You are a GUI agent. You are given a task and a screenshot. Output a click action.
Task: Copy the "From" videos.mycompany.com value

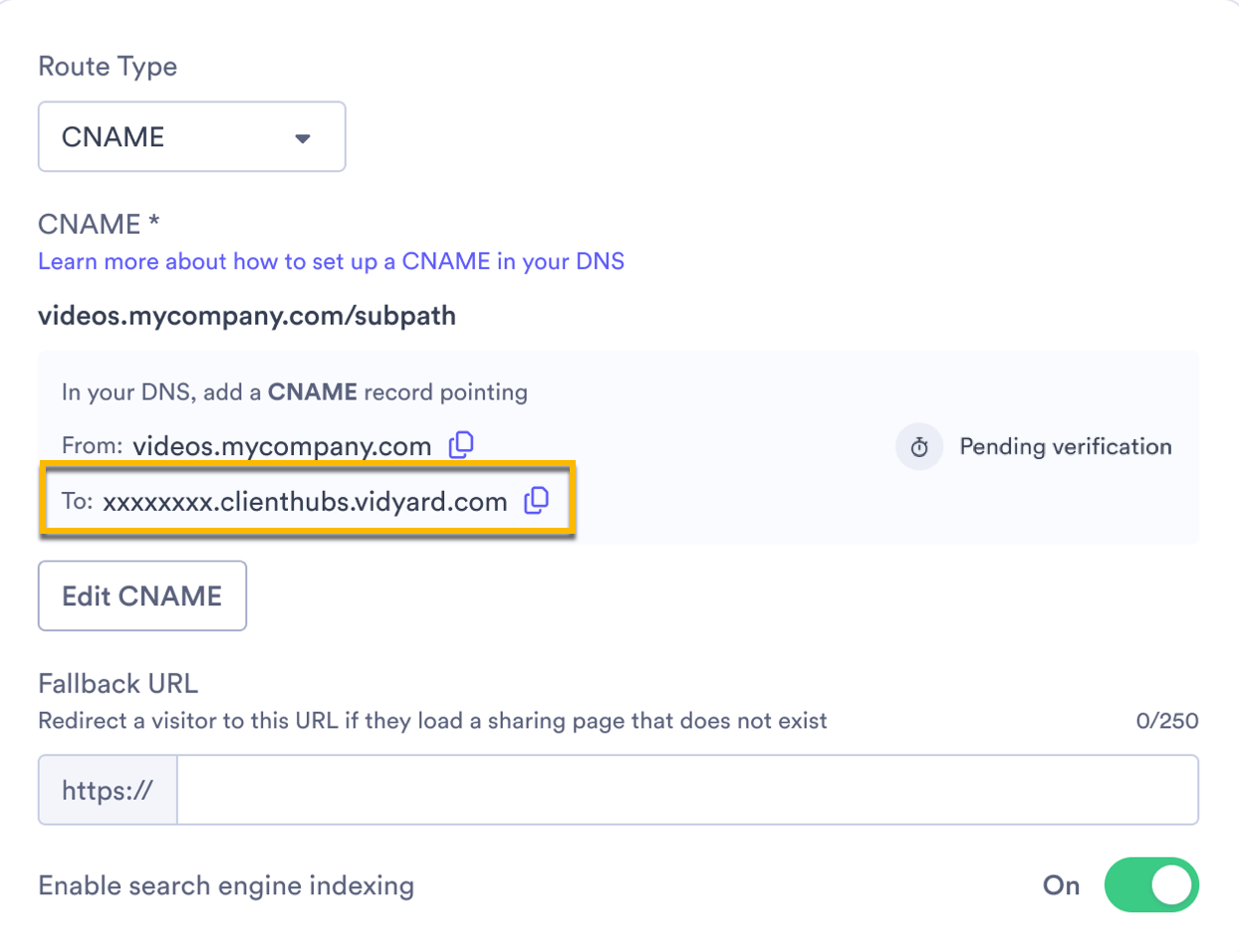(461, 445)
